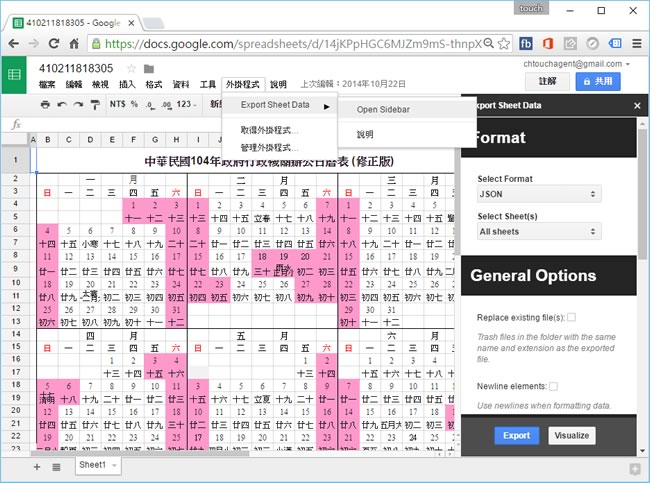Print the spreadsheet
The height and width of the screenshot is (483, 650).
click(45, 104)
